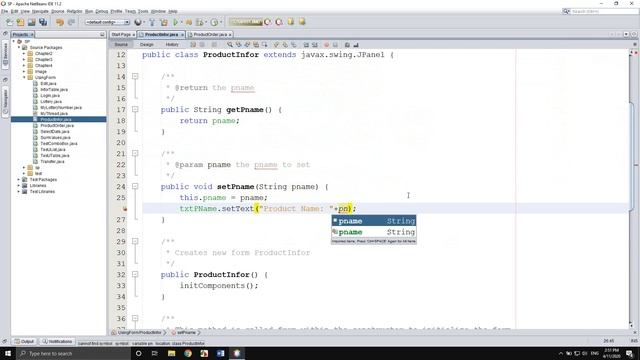Collapse the UsingForm package node
Viewport: 640px width, 360px height.
pos(24,77)
